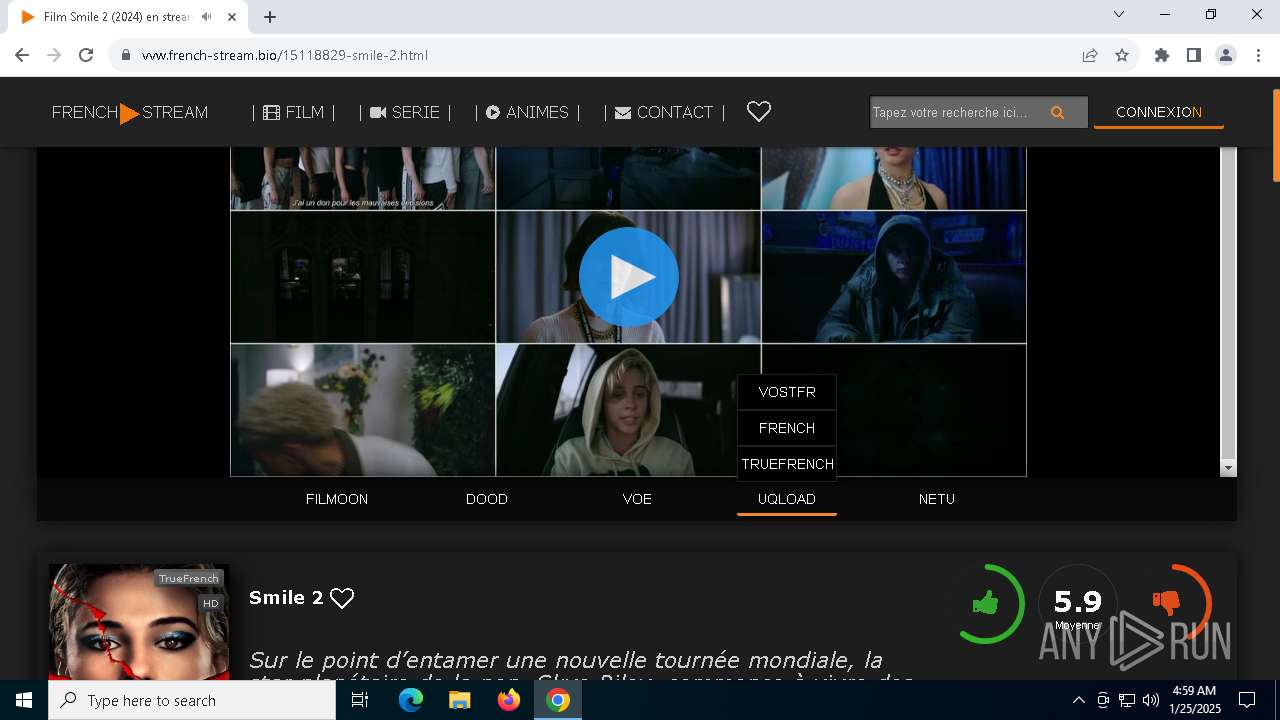This screenshot has height=720, width=1280.
Task: Click the address bar URL
Action: [285, 55]
